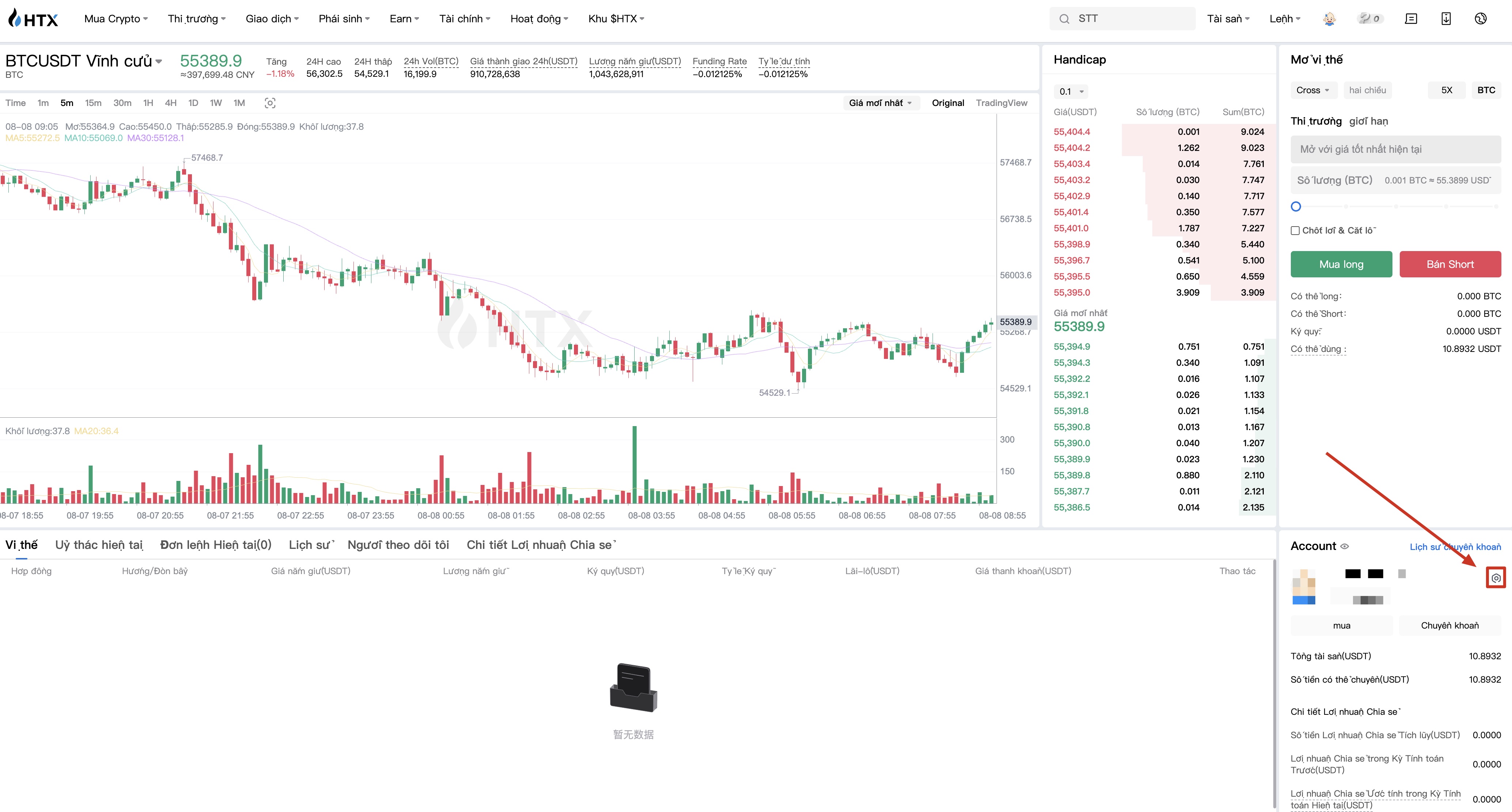
Task: Open the app download icon
Action: click(x=1446, y=19)
